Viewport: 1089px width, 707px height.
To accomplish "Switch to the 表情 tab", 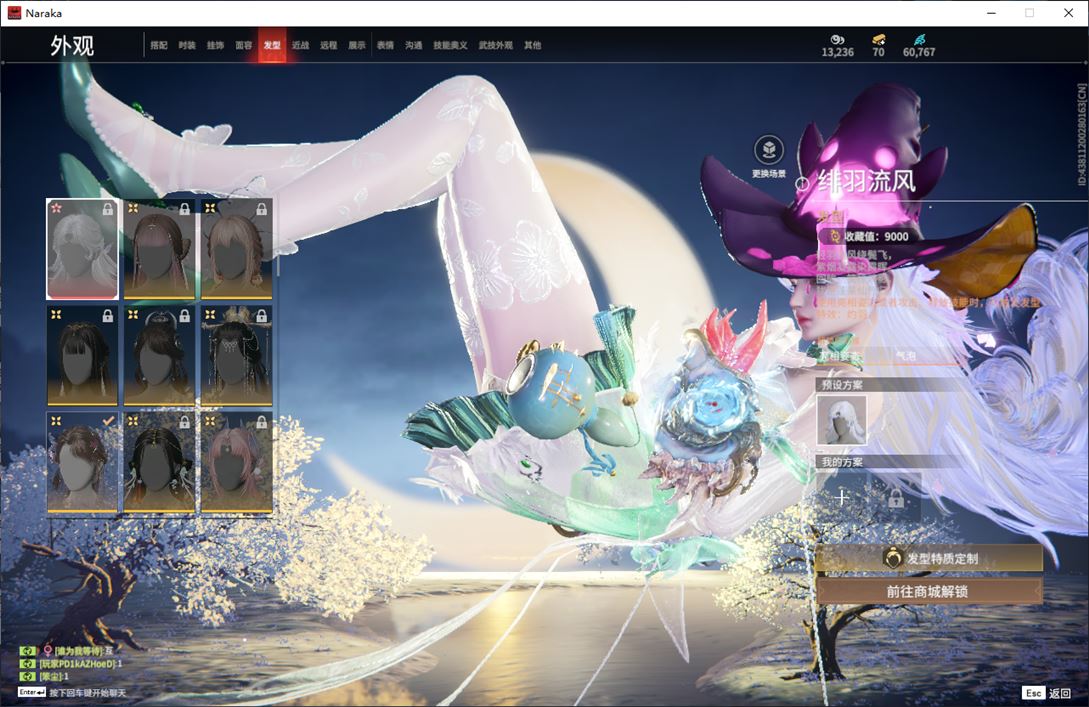I will (x=385, y=45).
